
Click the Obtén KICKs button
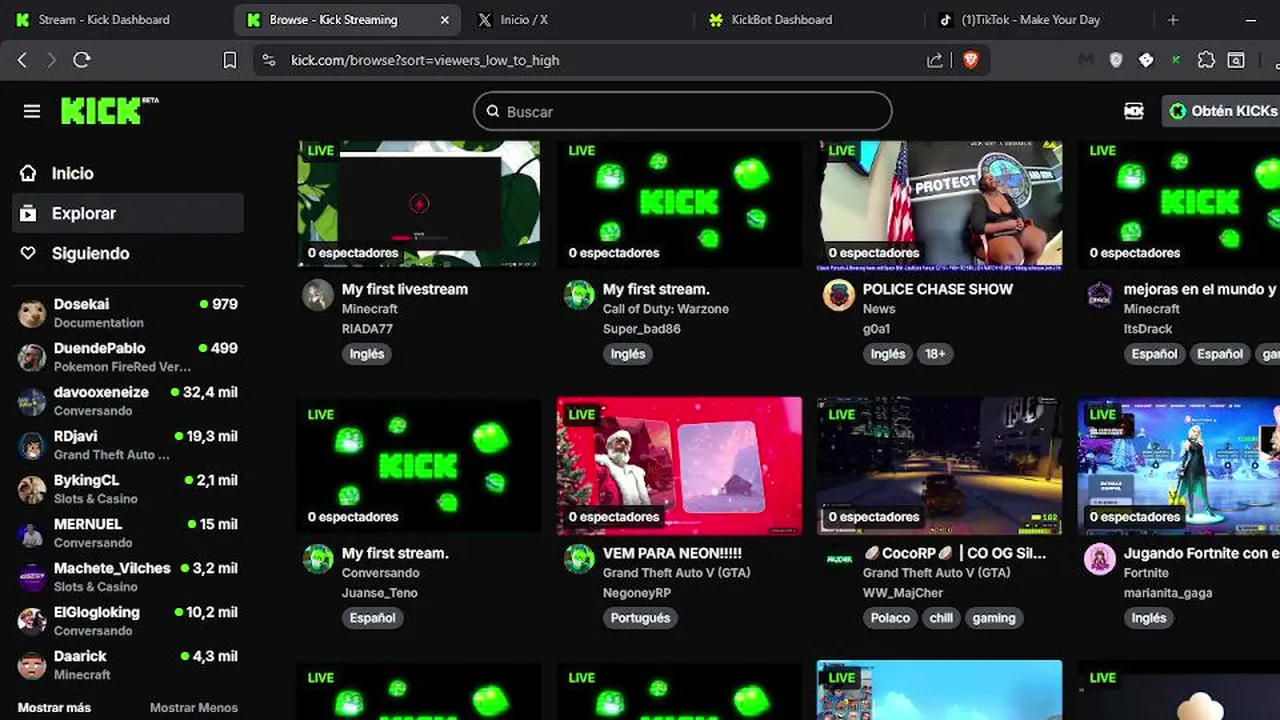(1221, 111)
